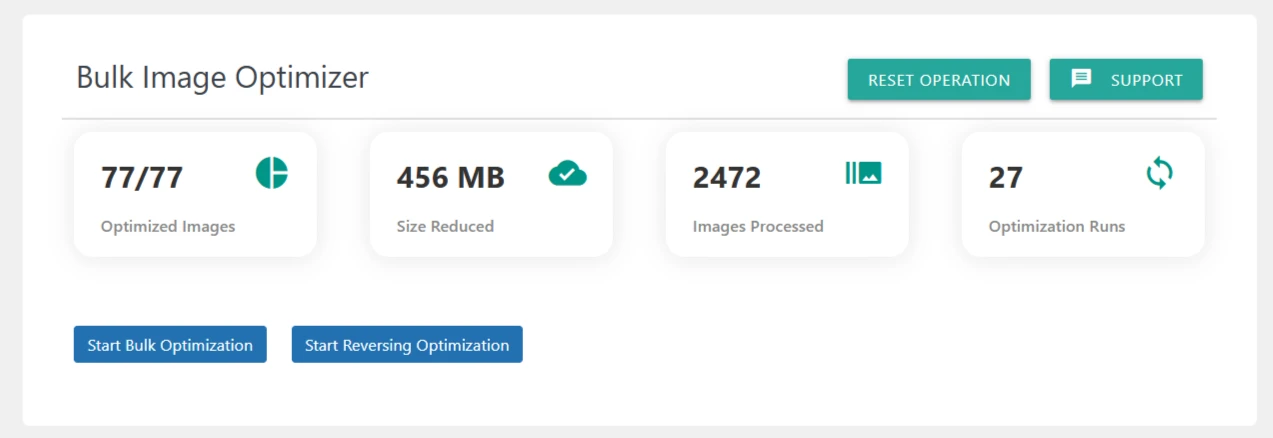Click the 27 runs number

[1006, 178]
